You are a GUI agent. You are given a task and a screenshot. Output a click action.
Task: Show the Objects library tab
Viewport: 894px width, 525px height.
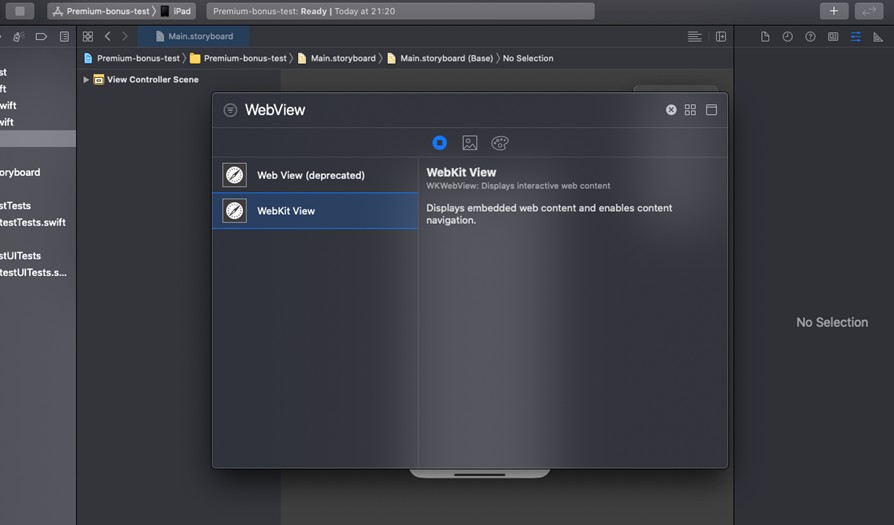[x=440, y=143]
